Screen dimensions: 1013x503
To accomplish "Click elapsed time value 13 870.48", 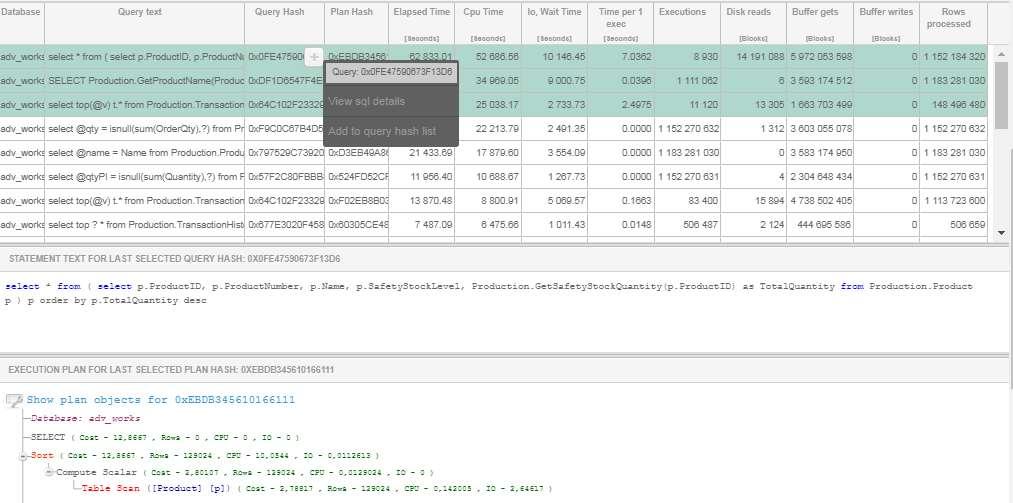I will click(x=431, y=201).
